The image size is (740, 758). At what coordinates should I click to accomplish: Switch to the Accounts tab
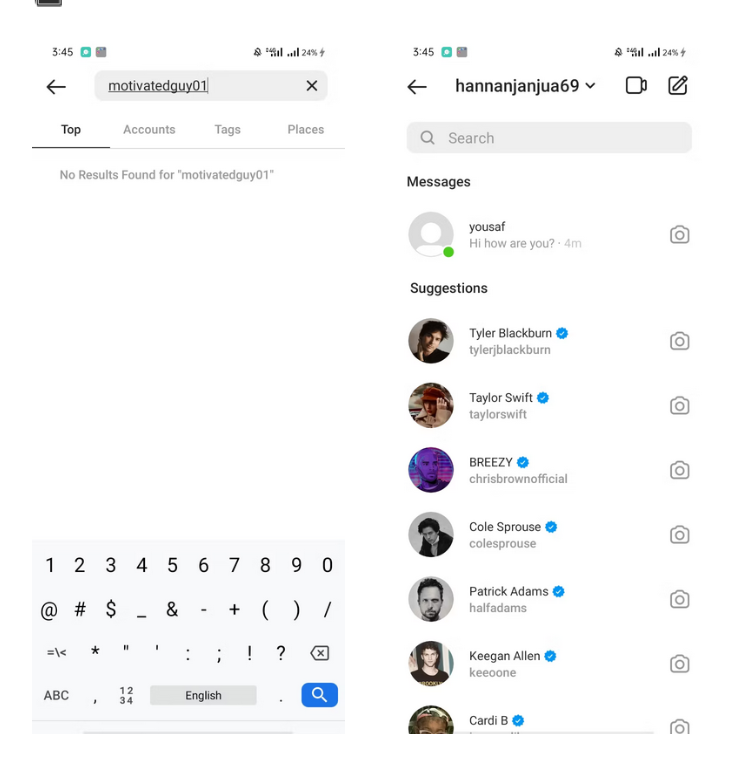149,130
